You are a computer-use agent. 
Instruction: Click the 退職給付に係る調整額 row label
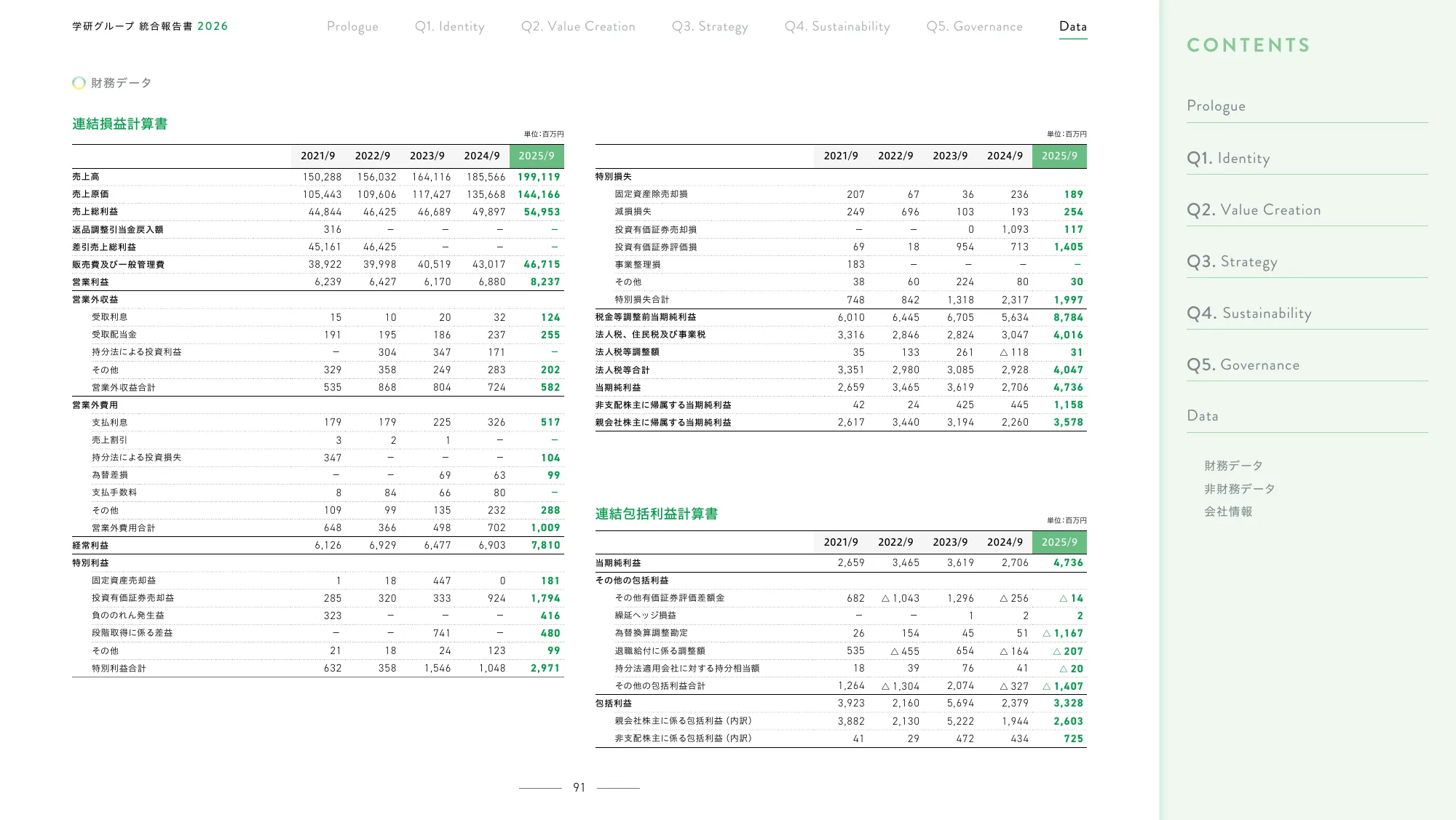point(660,651)
